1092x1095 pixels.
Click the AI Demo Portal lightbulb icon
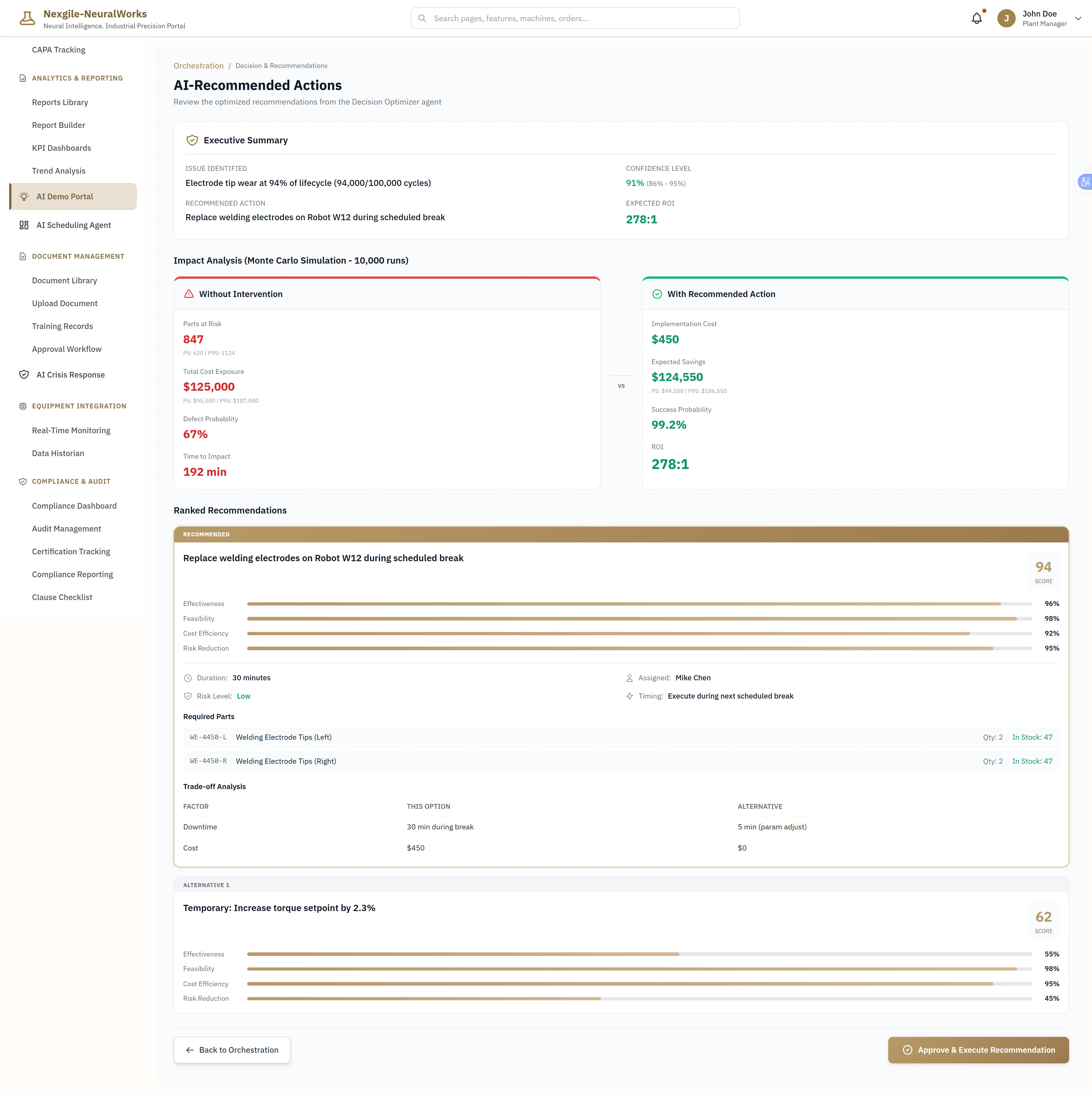[24, 196]
